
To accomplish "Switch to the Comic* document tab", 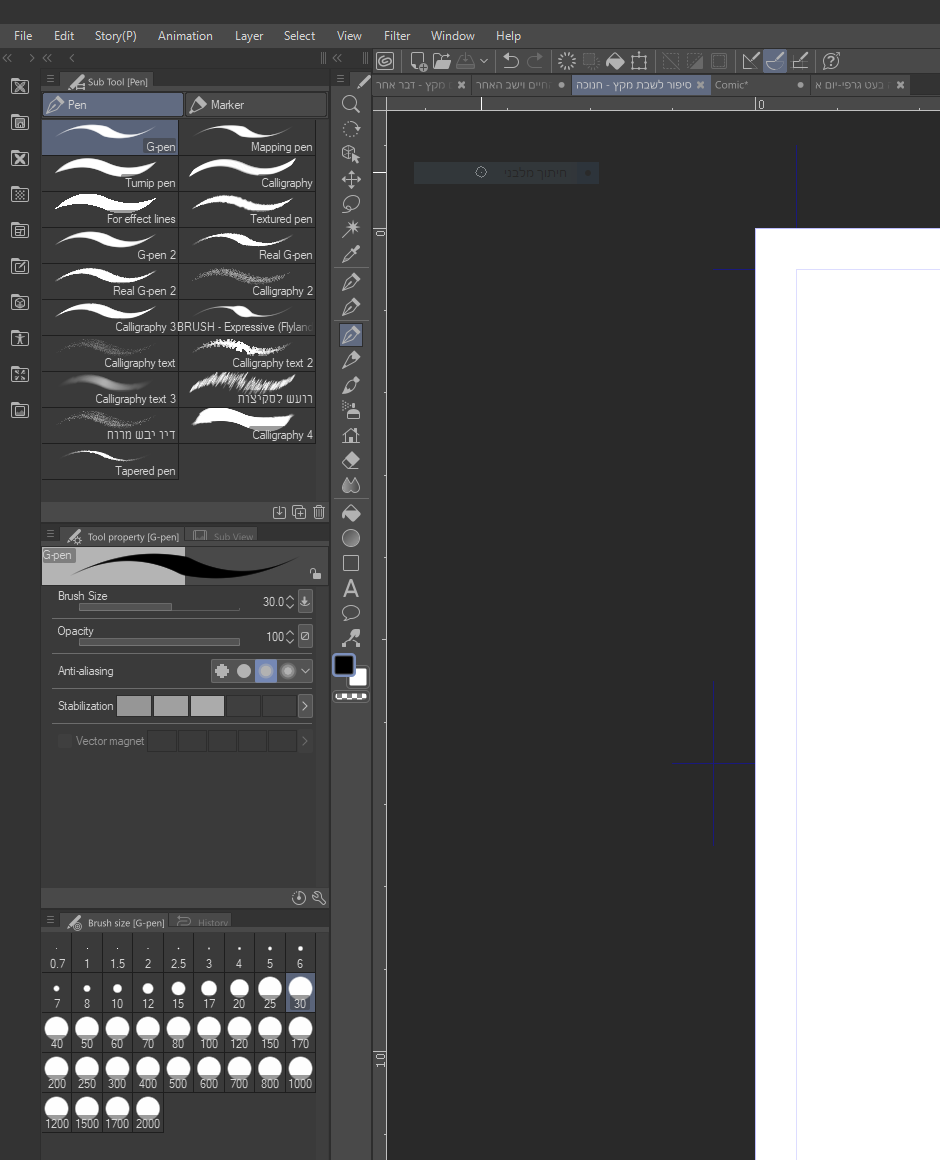I will tap(760, 84).
